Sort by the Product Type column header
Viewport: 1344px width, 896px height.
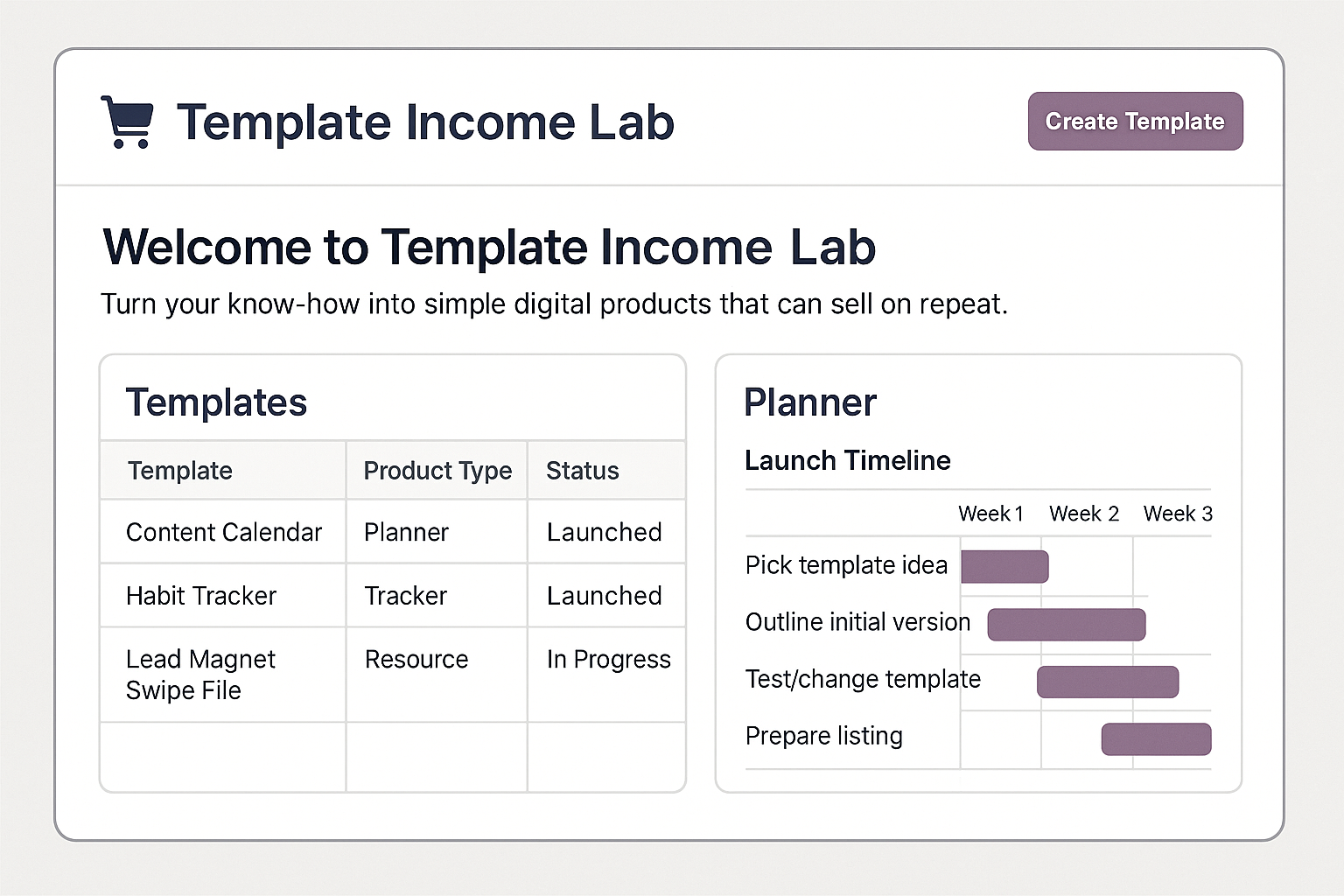pyautogui.click(x=437, y=470)
